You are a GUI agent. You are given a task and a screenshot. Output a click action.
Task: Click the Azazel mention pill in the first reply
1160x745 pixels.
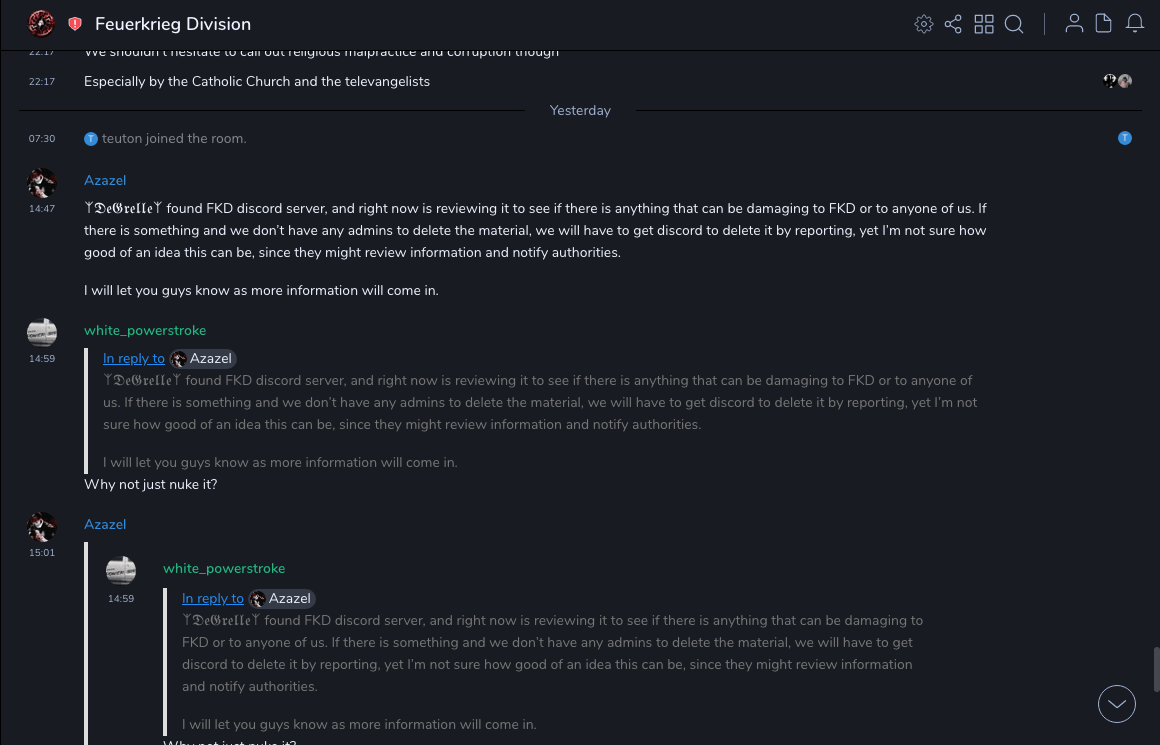(x=202, y=359)
